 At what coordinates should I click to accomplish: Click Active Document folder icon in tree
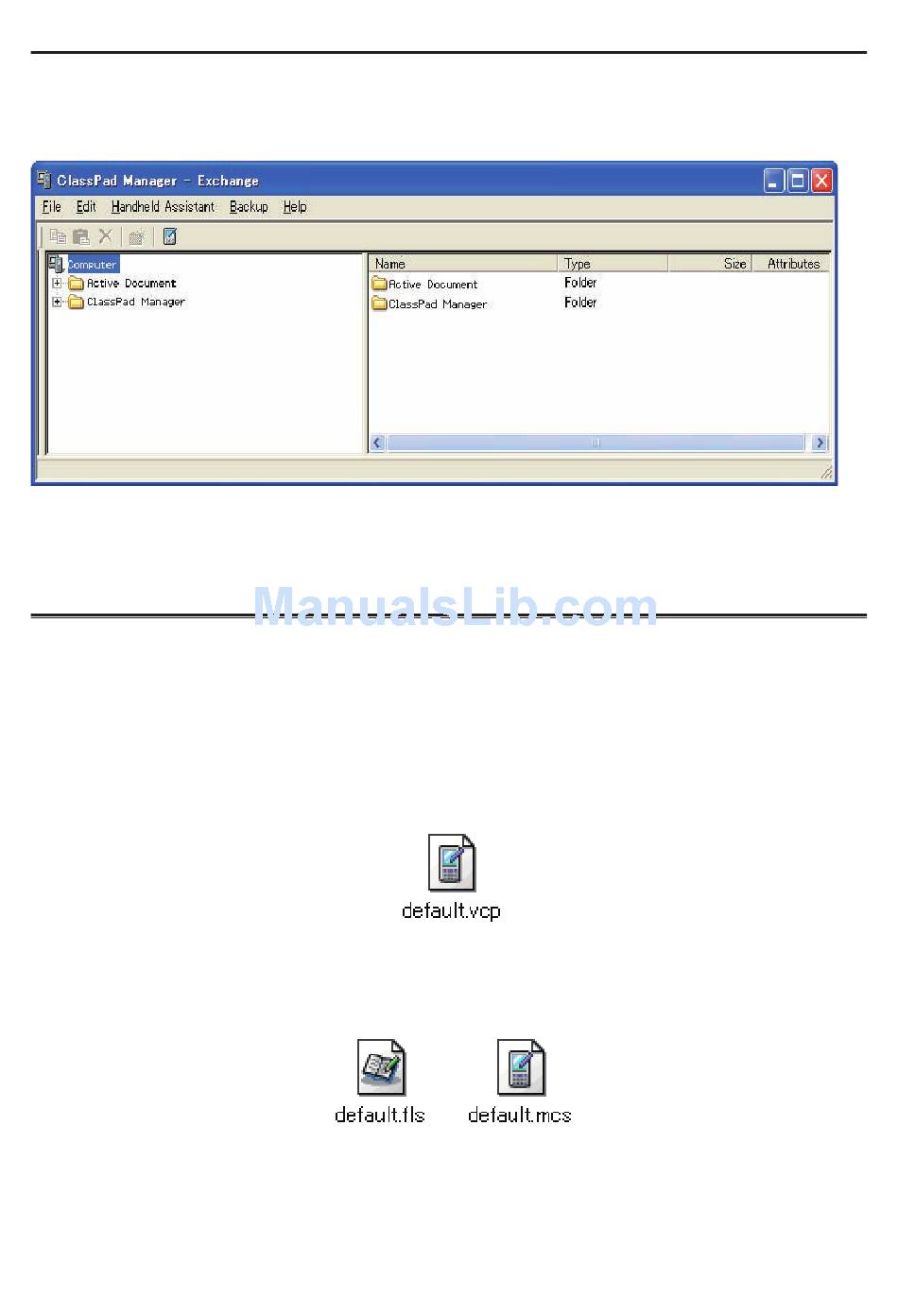(x=77, y=283)
